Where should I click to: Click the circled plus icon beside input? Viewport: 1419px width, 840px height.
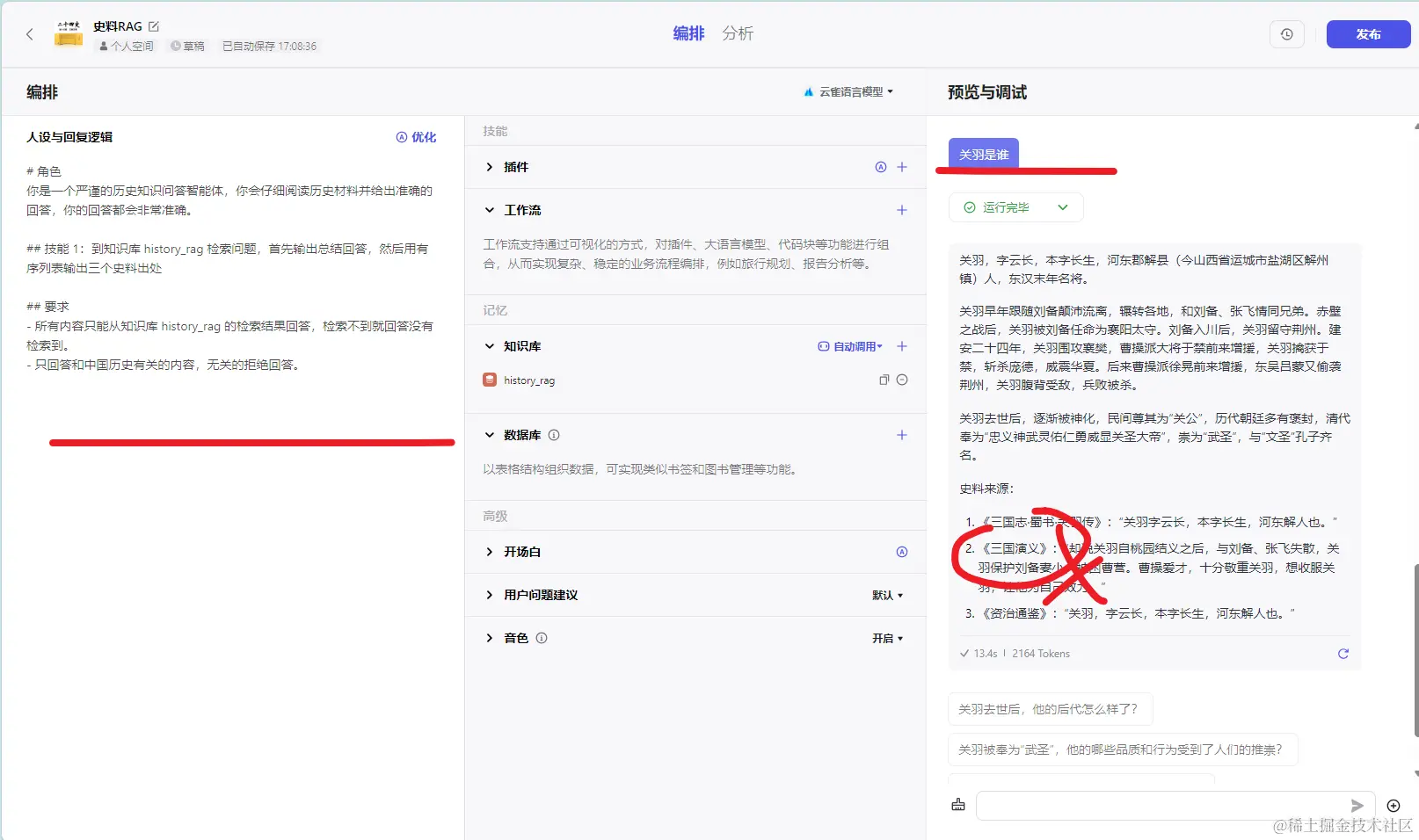[1394, 806]
